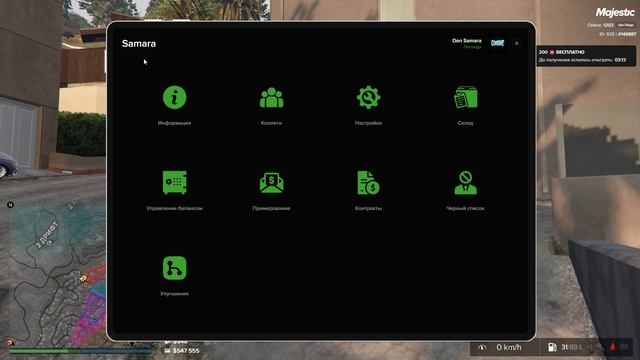Click the Настройки label
The image size is (640, 360).
(x=368, y=123)
